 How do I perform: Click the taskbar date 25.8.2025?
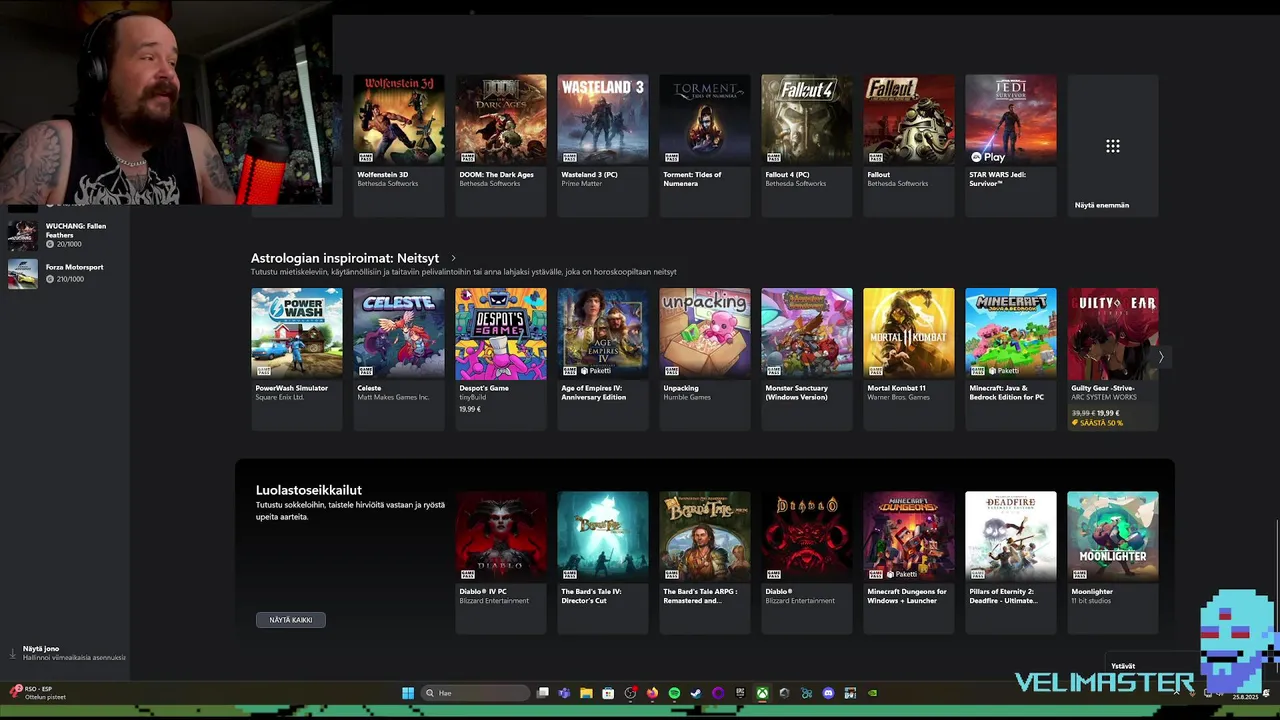1245,697
